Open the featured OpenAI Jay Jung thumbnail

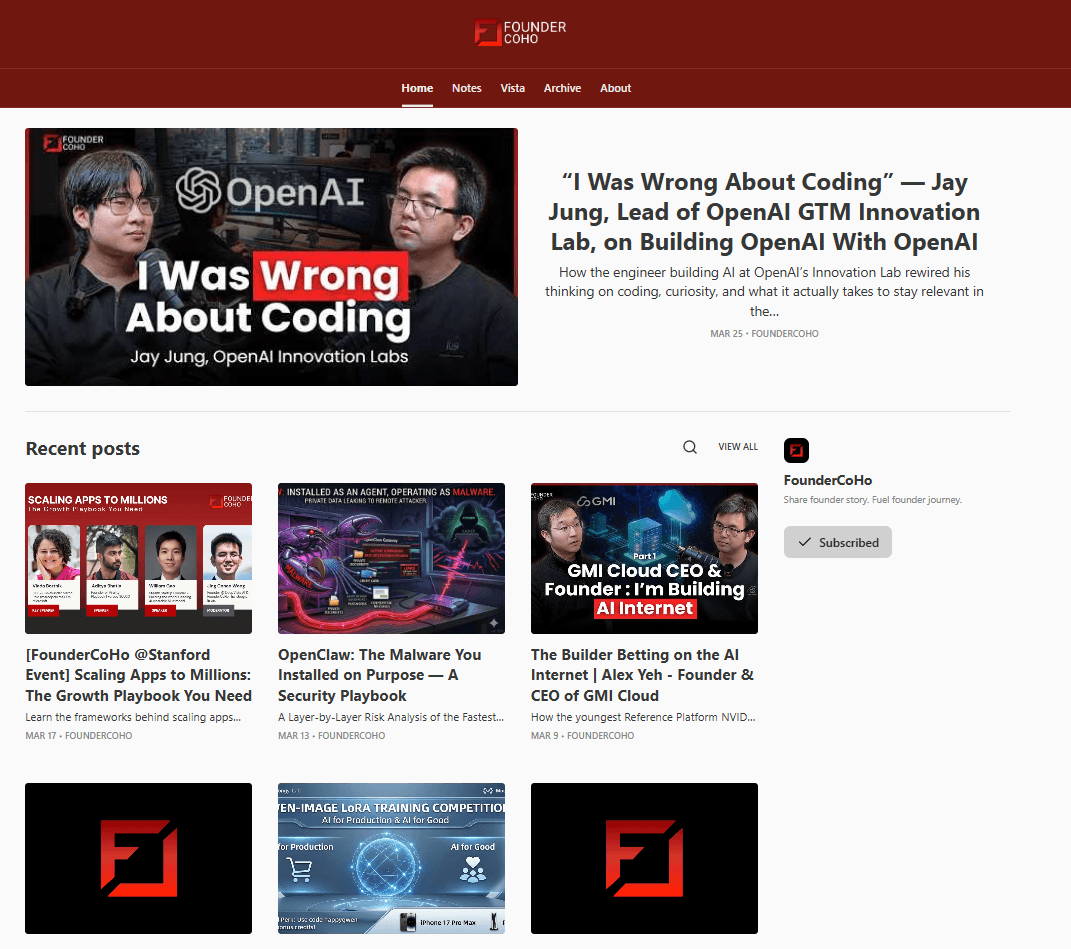(x=271, y=257)
